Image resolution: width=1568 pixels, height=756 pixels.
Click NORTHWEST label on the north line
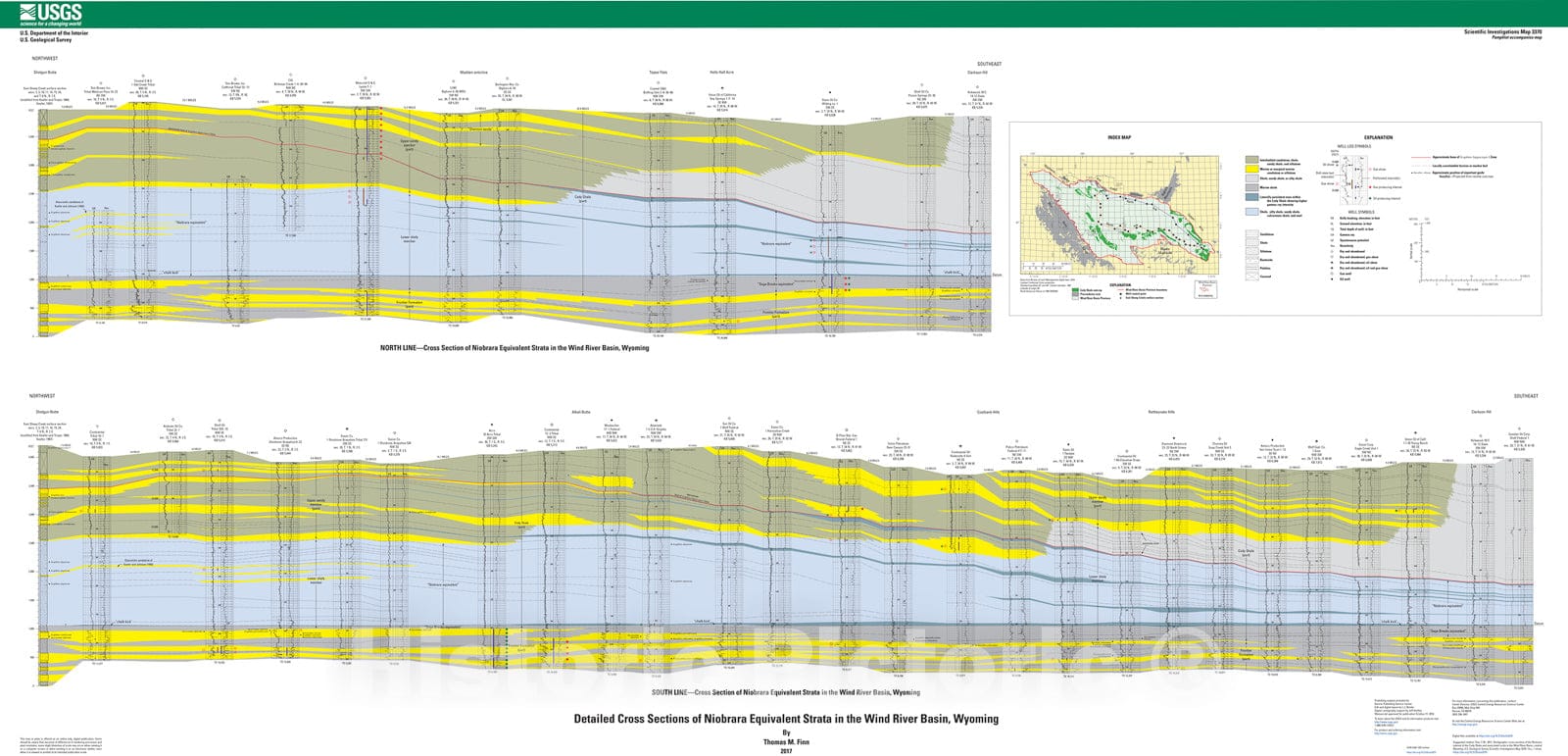[45, 59]
